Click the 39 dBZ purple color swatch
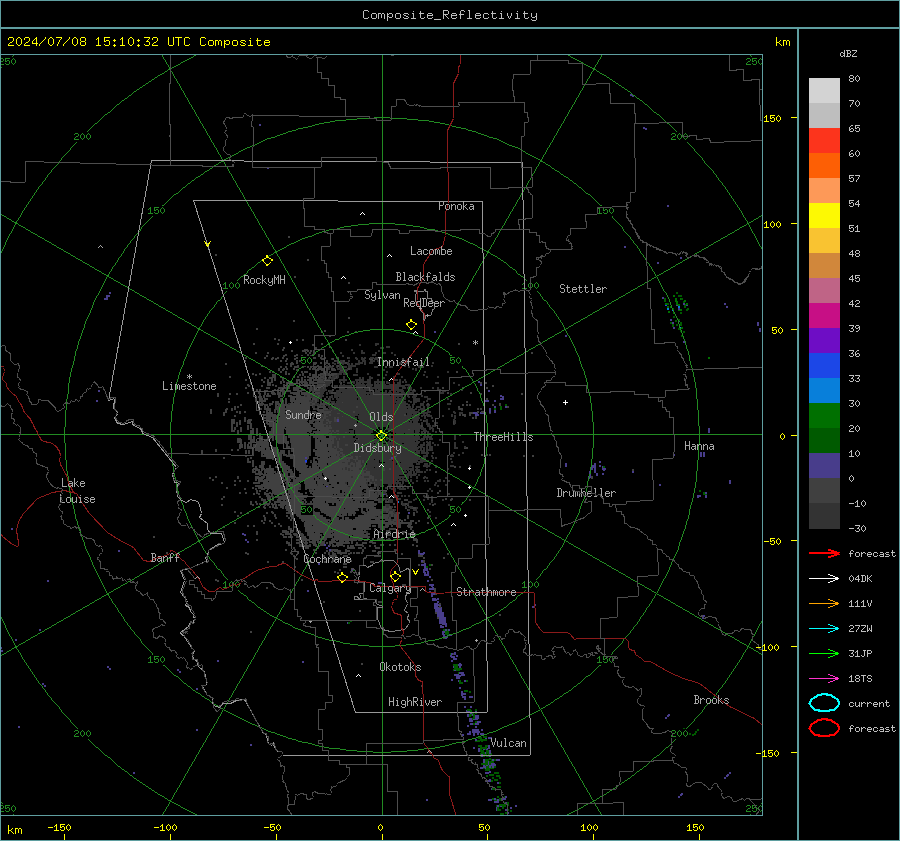This screenshot has width=900, height=841. coord(824,341)
